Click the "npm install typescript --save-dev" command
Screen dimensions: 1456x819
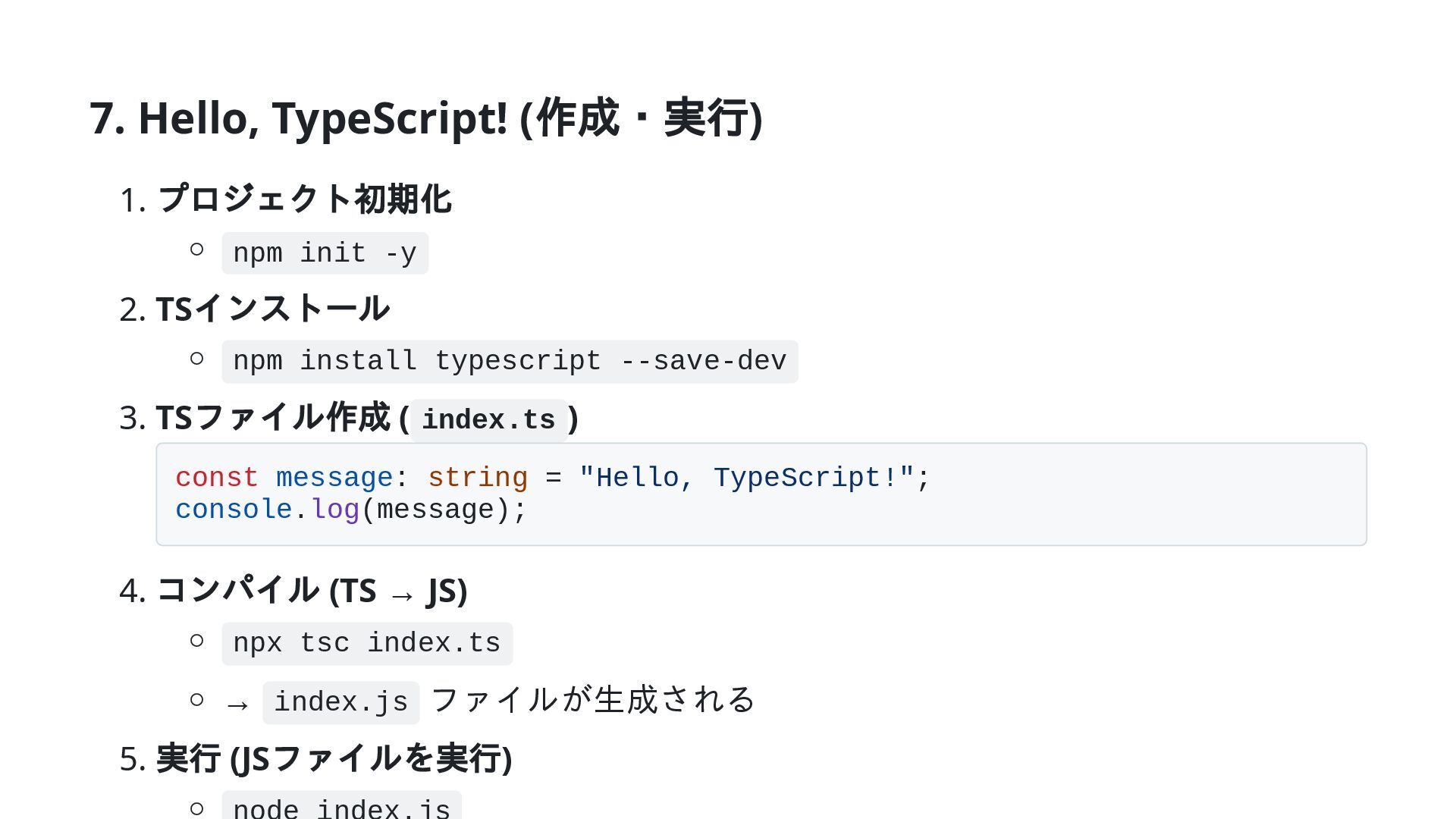(509, 362)
